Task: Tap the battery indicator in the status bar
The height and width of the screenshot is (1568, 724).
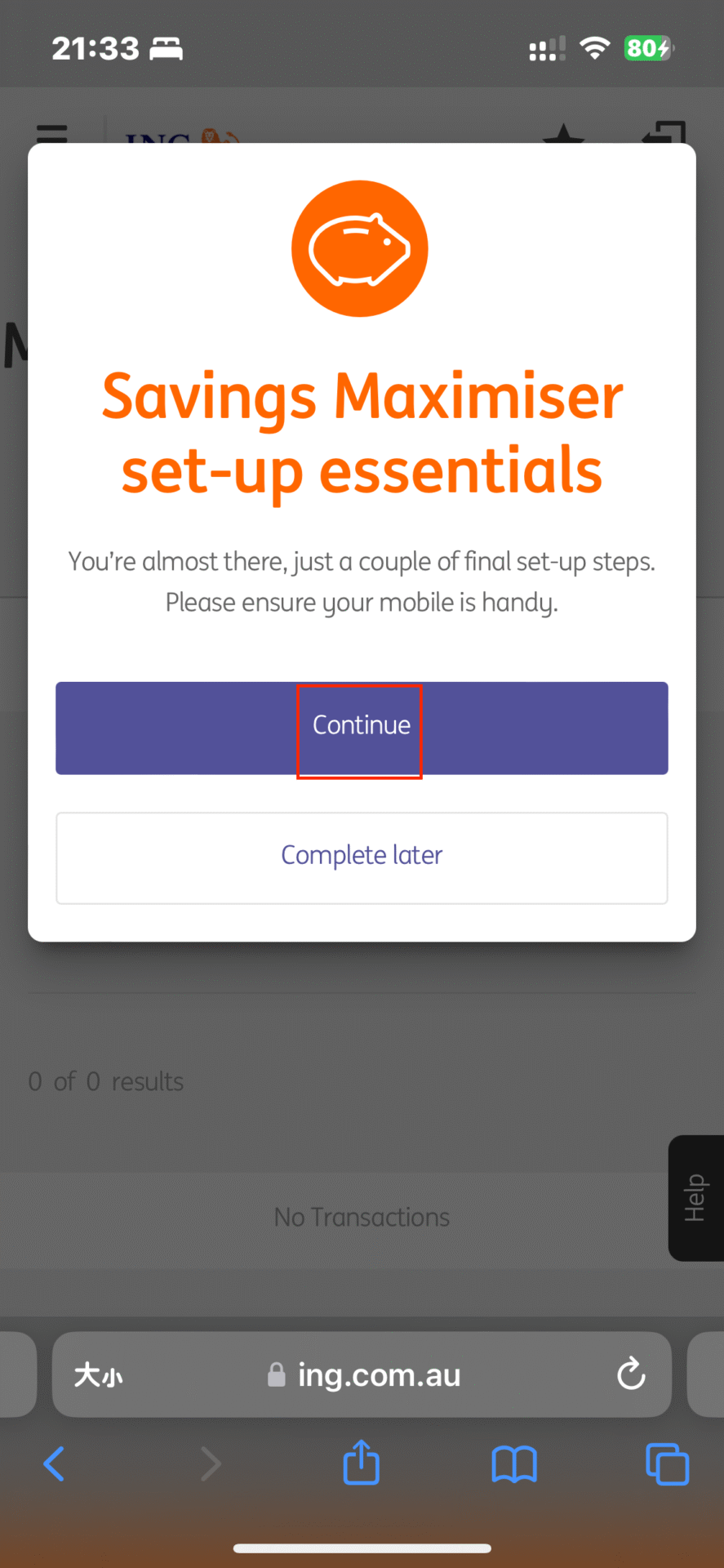Action: coord(648,48)
